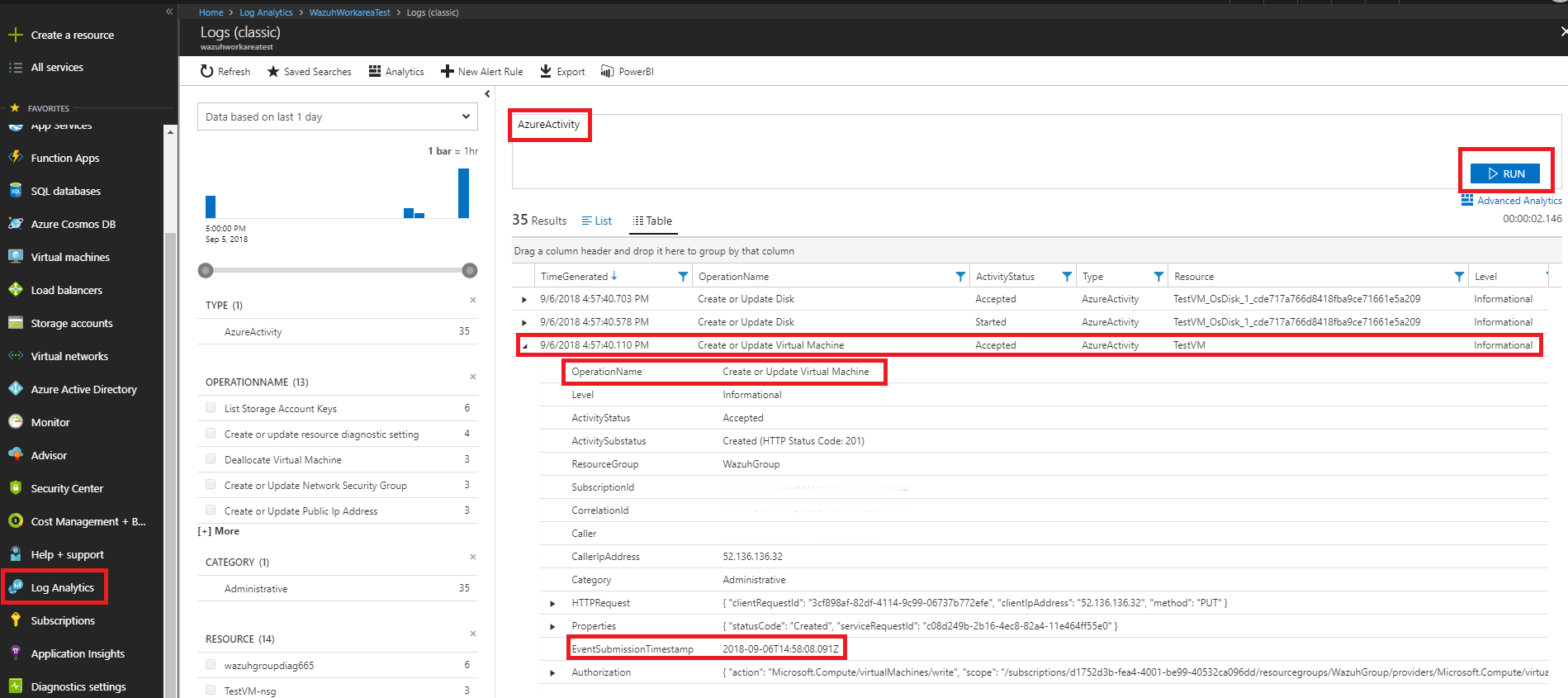Run the AzureActivity query
This screenshot has width=1568, height=698.
pyautogui.click(x=1505, y=173)
